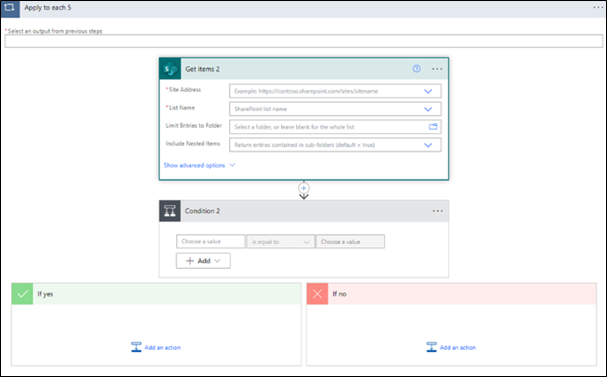Expand the Include Nested Items dropdown
This screenshot has height=377, width=607.
[x=428, y=145]
